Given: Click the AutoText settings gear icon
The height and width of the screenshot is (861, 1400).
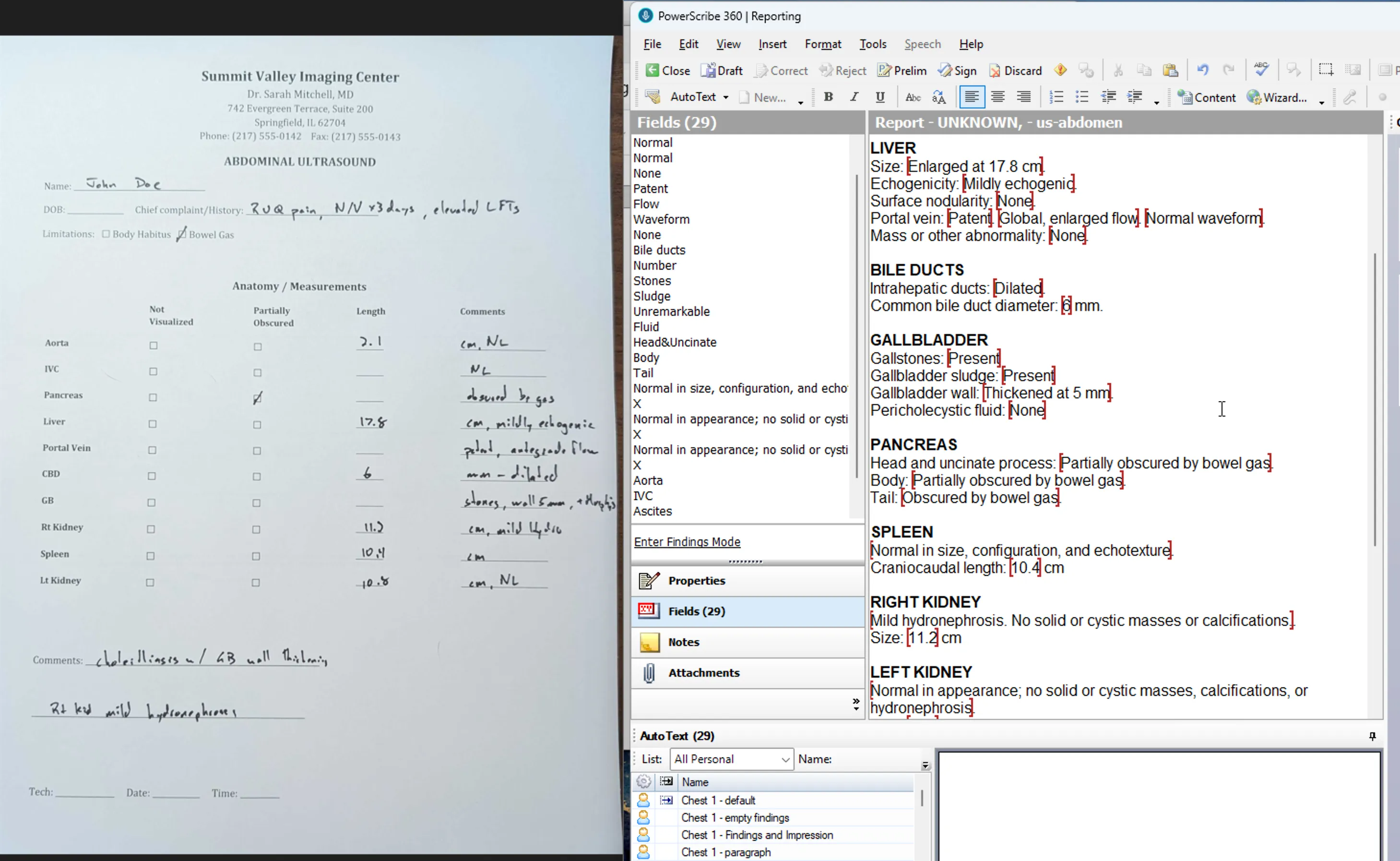Looking at the screenshot, I should pyautogui.click(x=644, y=782).
